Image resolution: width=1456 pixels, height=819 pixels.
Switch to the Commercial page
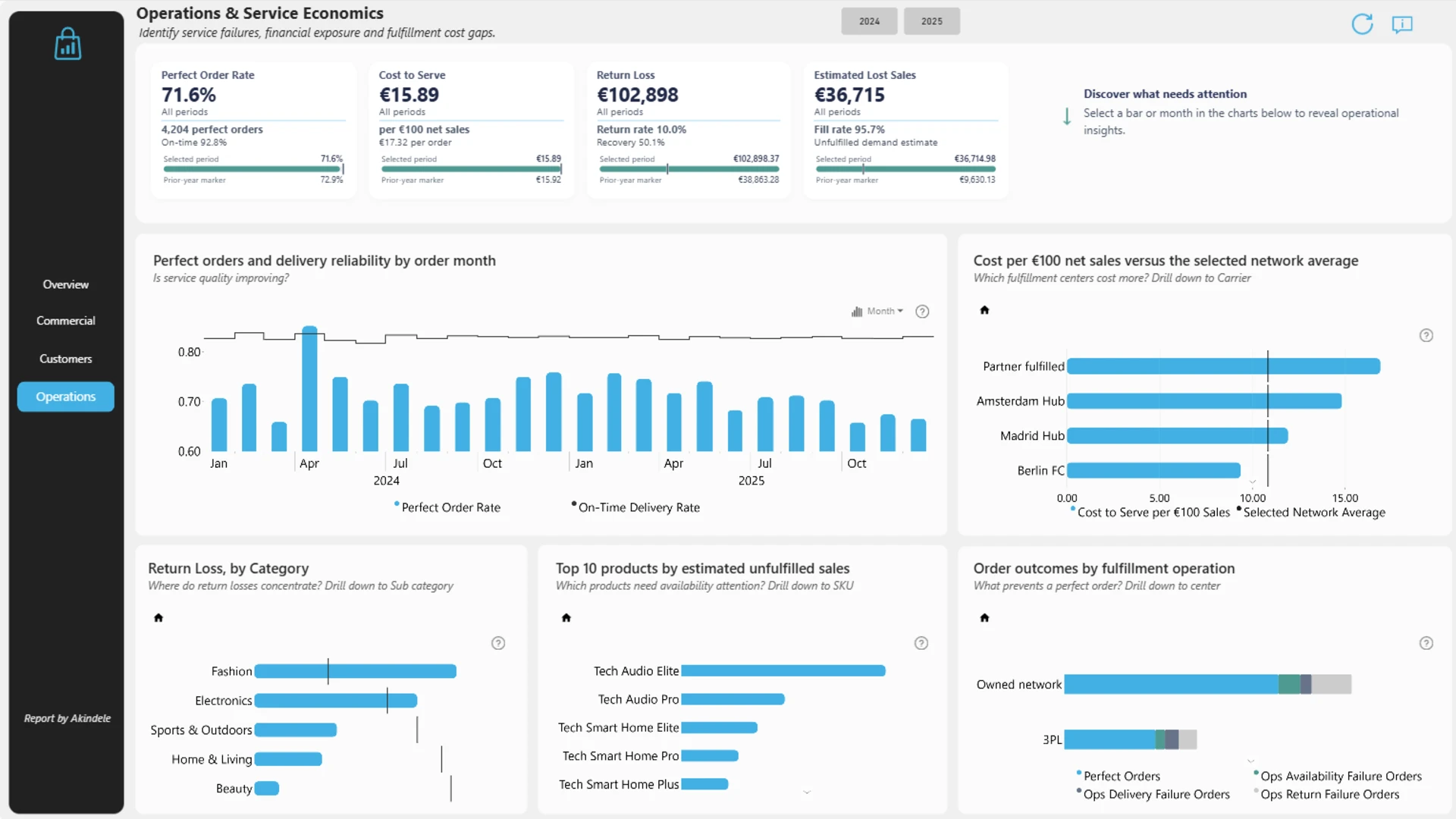tap(66, 321)
